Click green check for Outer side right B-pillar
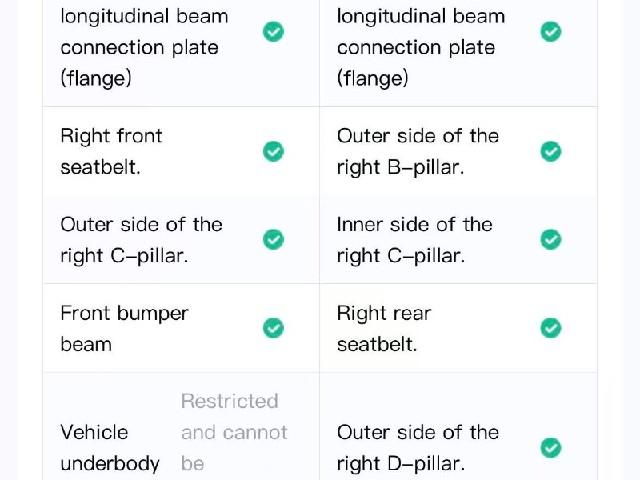The height and width of the screenshot is (480, 640). click(551, 151)
